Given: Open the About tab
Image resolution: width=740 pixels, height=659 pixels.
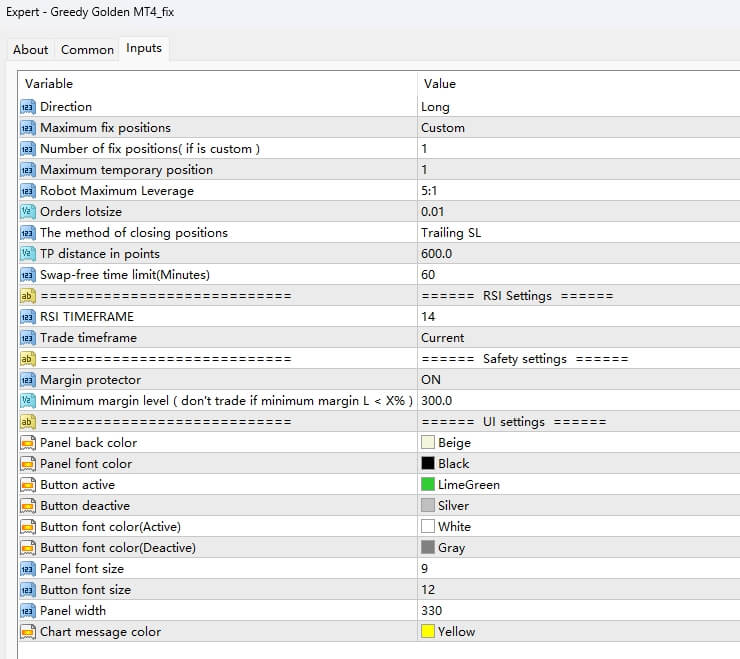Looking at the screenshot, I should pos(30,50).
